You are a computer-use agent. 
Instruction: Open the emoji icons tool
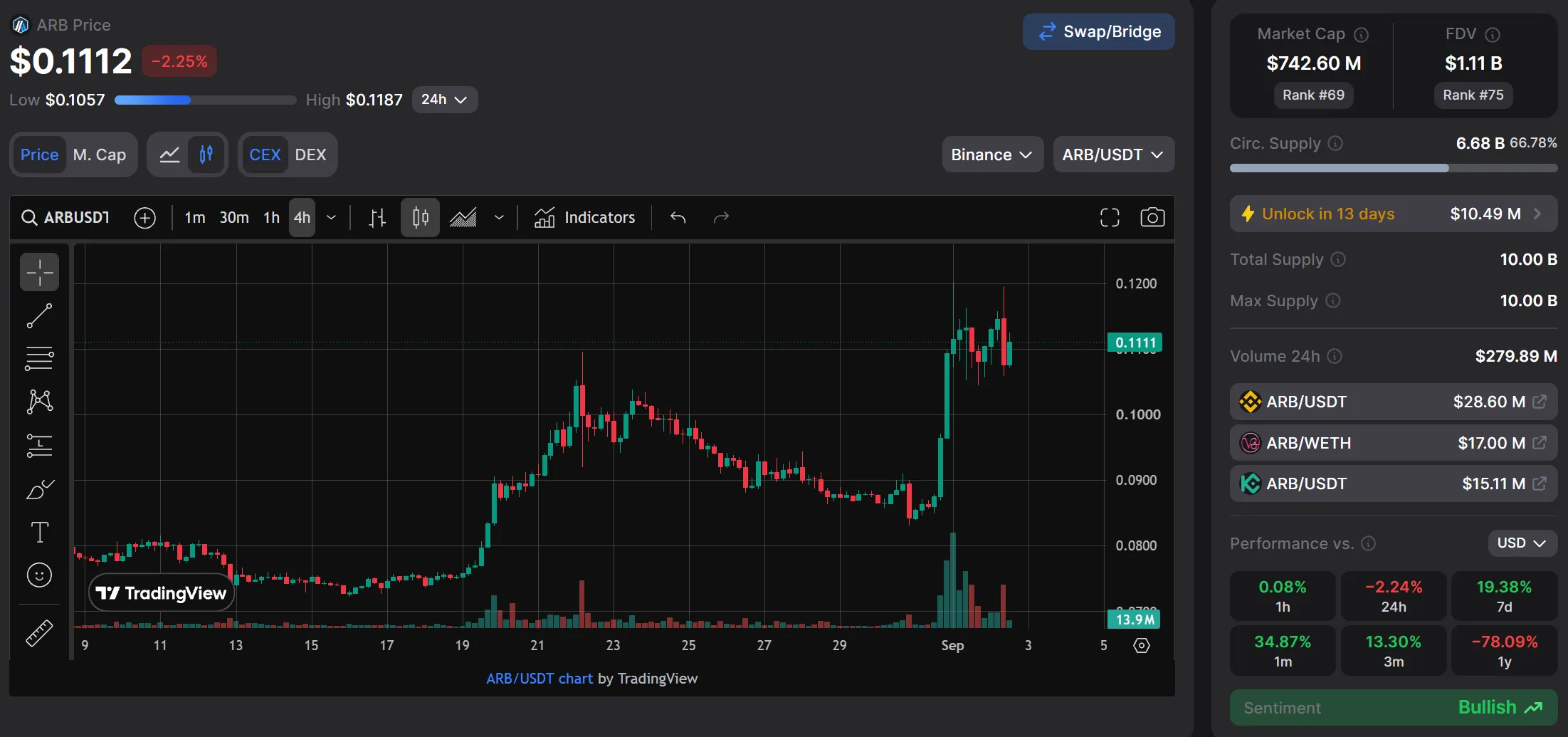click(39, 575)
